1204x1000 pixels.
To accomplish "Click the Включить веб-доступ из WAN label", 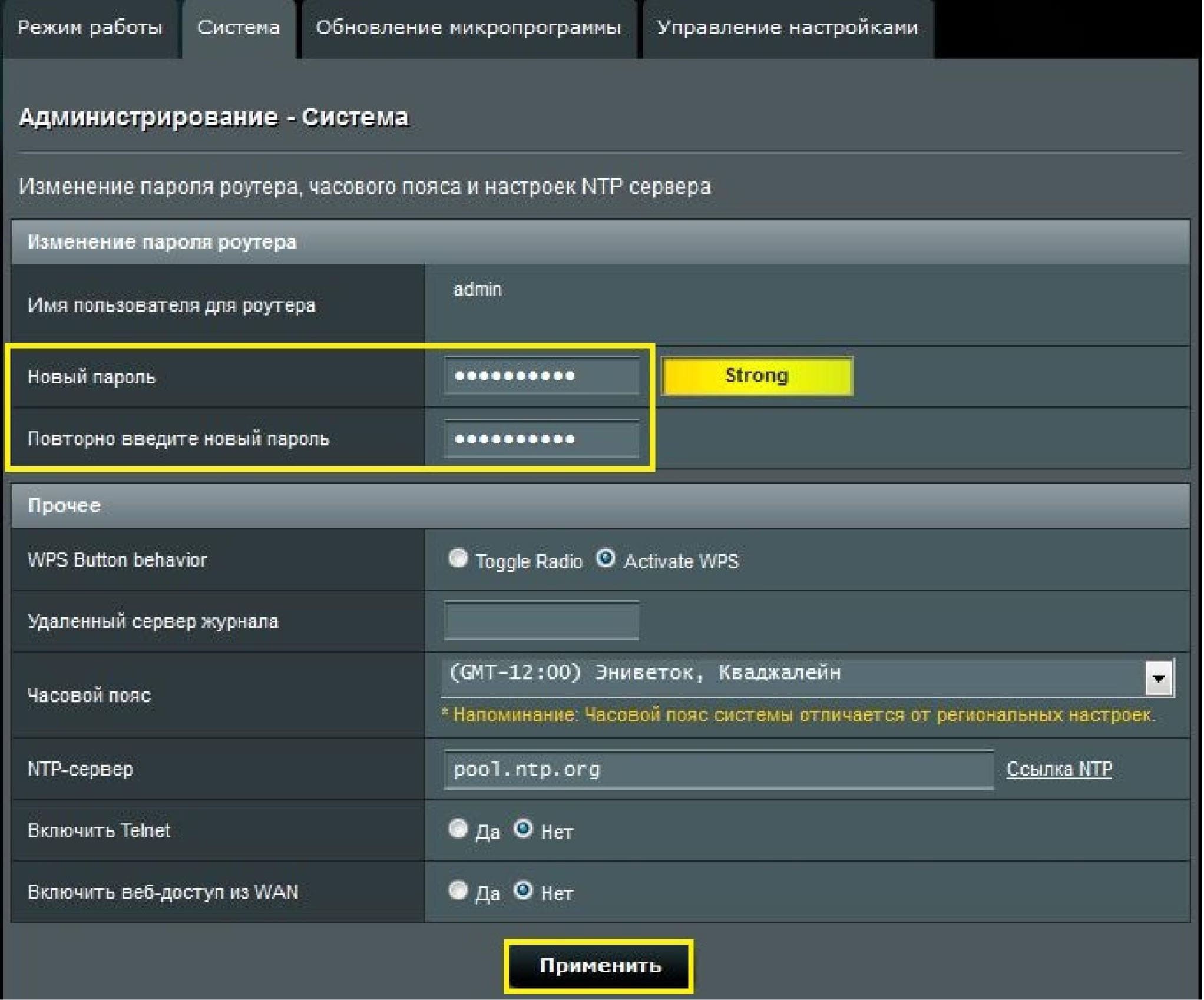I will coord(163,892).
